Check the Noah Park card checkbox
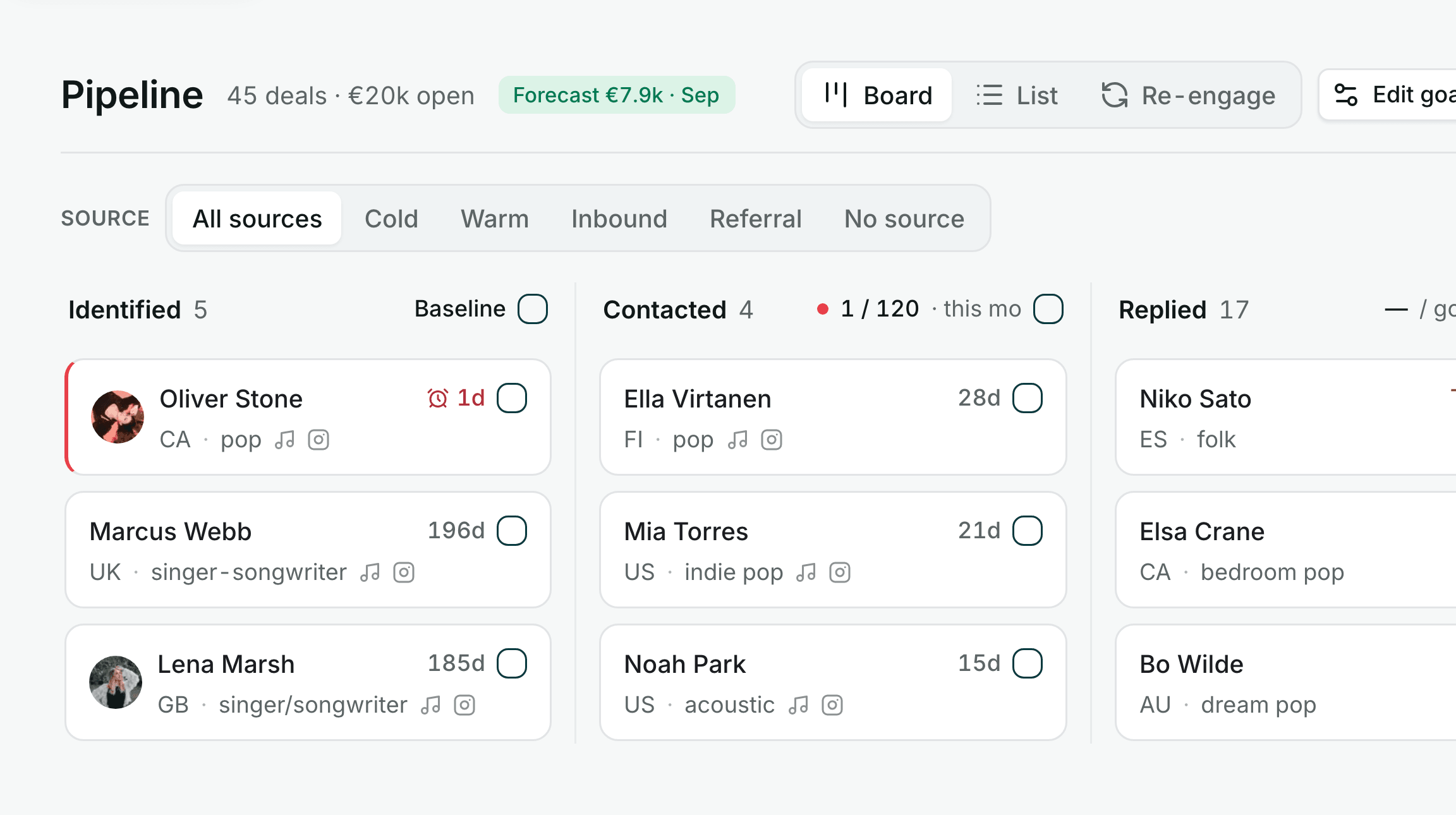 [x=1028, y=663]
